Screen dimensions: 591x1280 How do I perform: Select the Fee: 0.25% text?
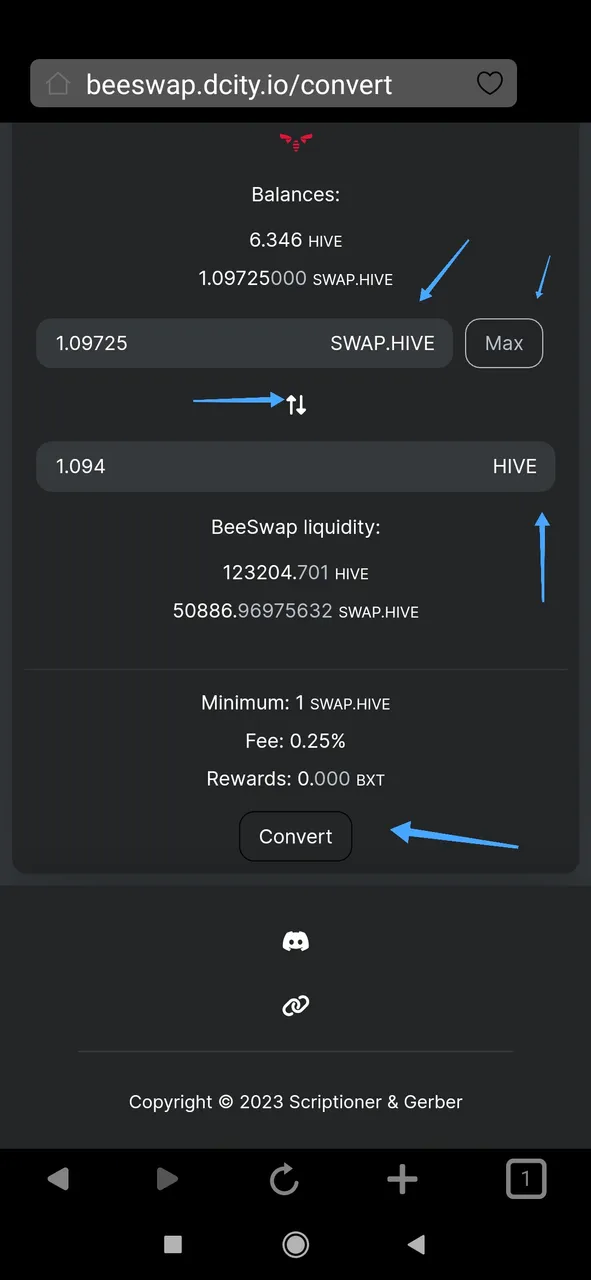click(x=295, y=741)
